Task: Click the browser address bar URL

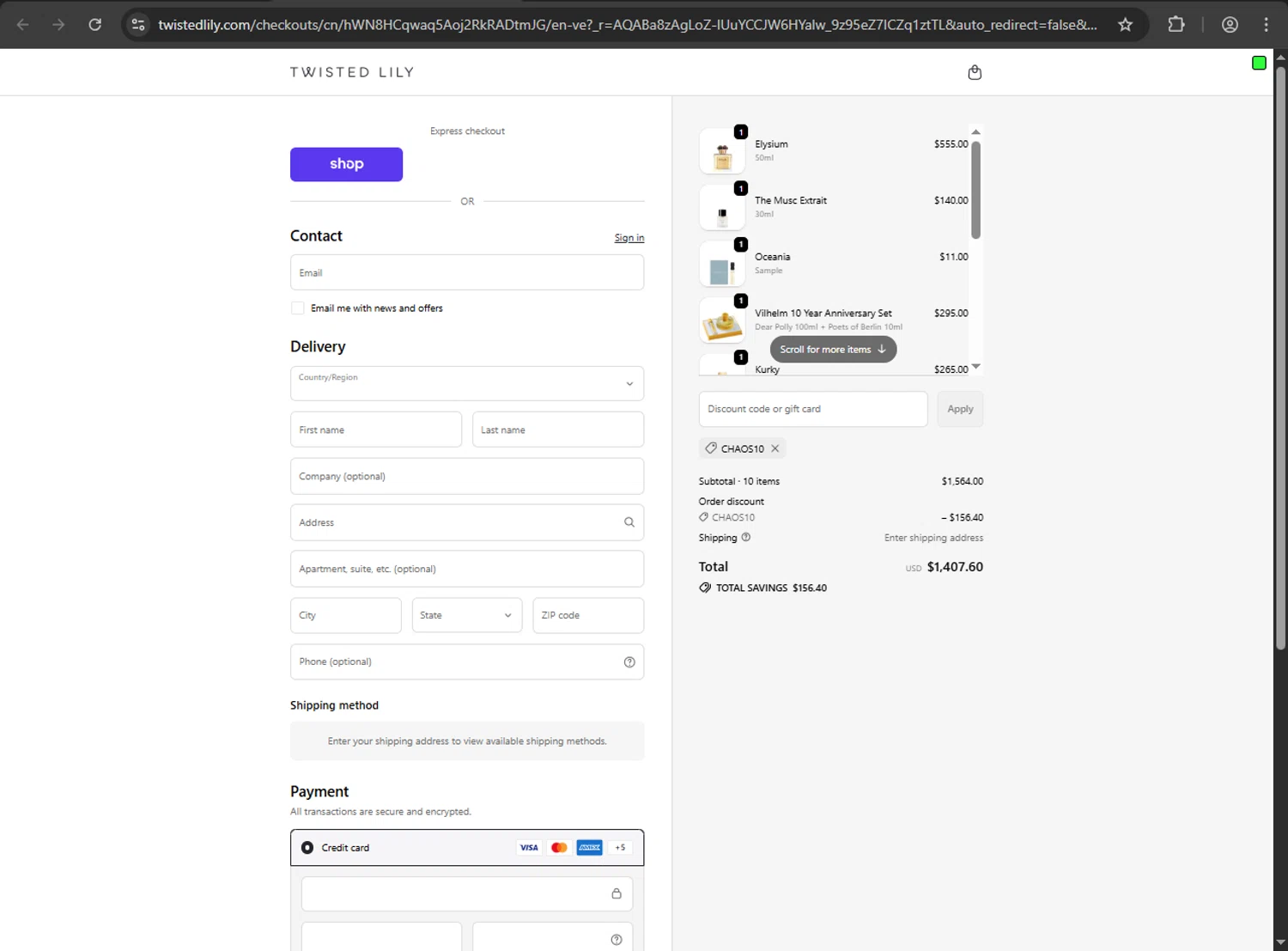Action: click(x=628, y=25)
